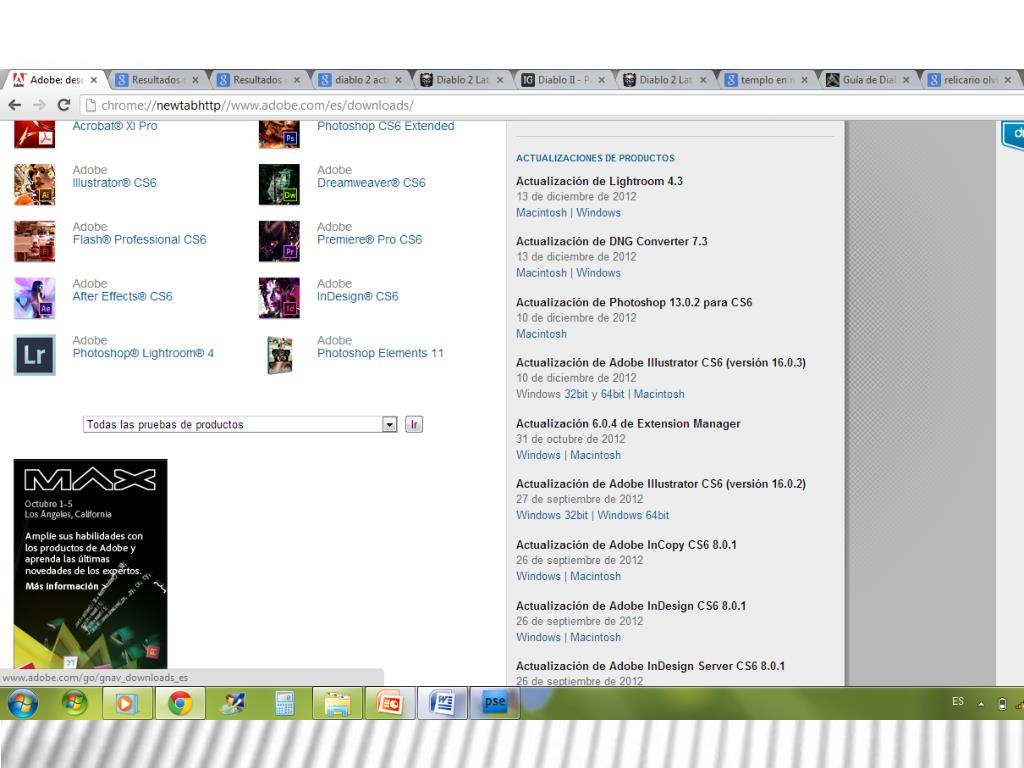The width and height of the screenshot is (1024, 768).
Task: Open the After Effects CS6 product icon
Action: tap(35, 298)
